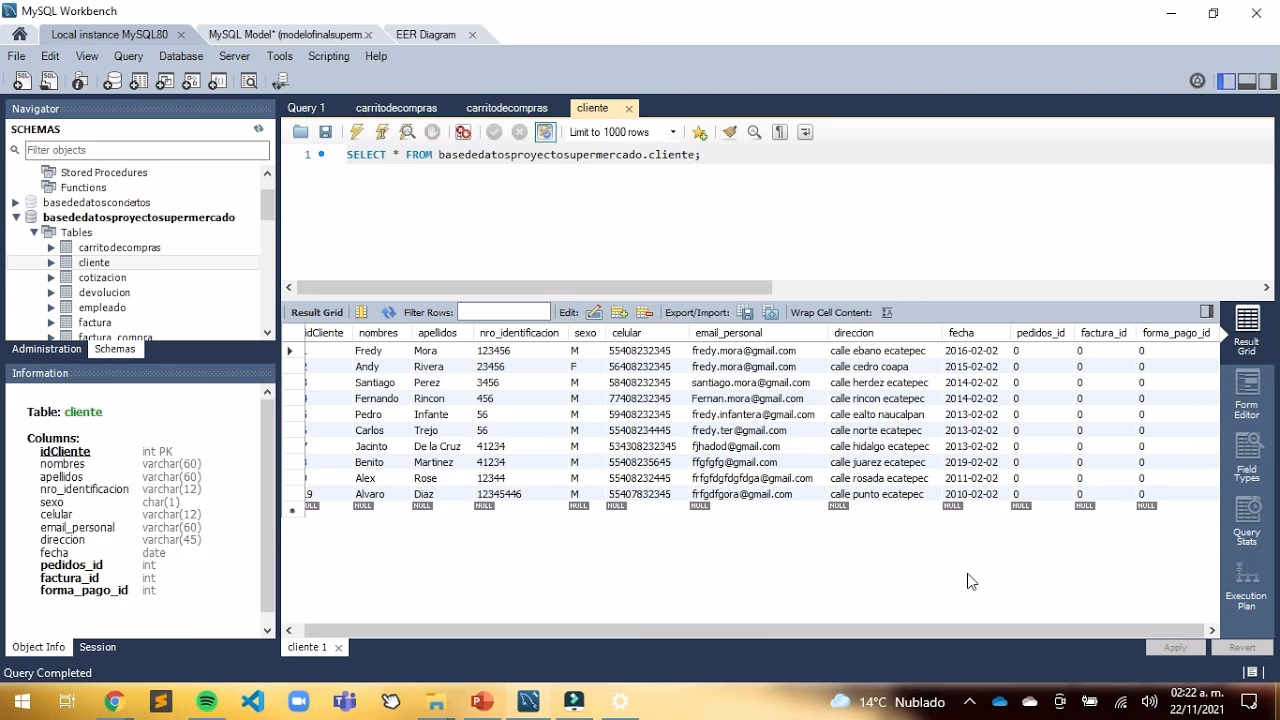View the Execution Plan panel

[x=1247, y=586]
